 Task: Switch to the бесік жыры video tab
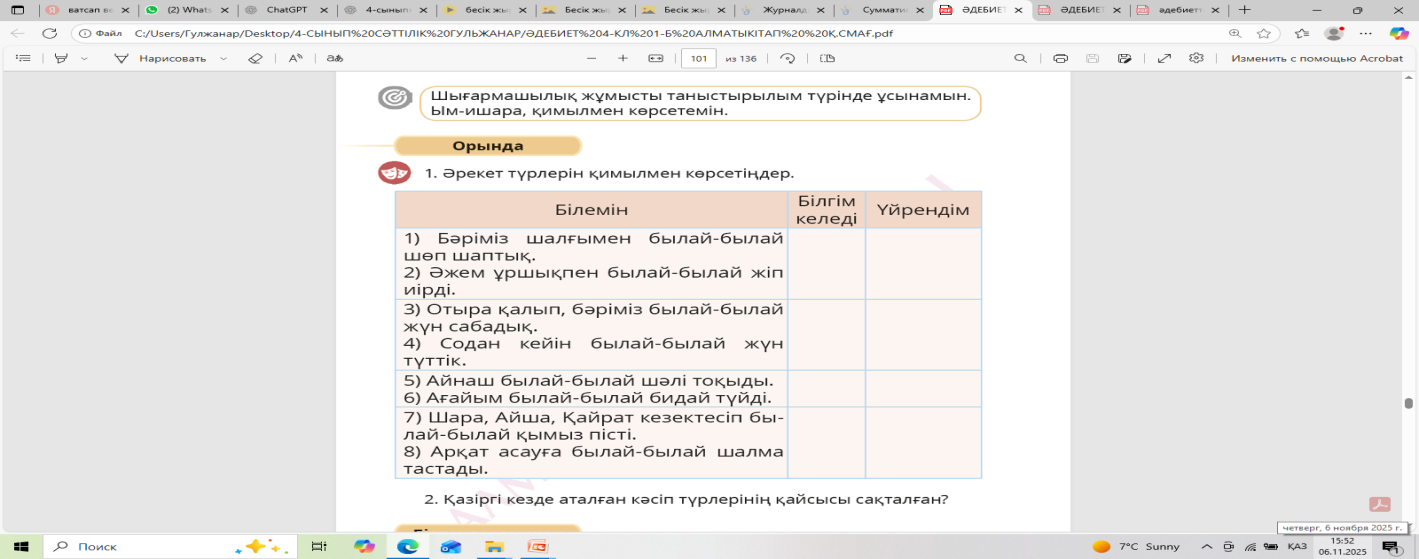tap(485, 9)
